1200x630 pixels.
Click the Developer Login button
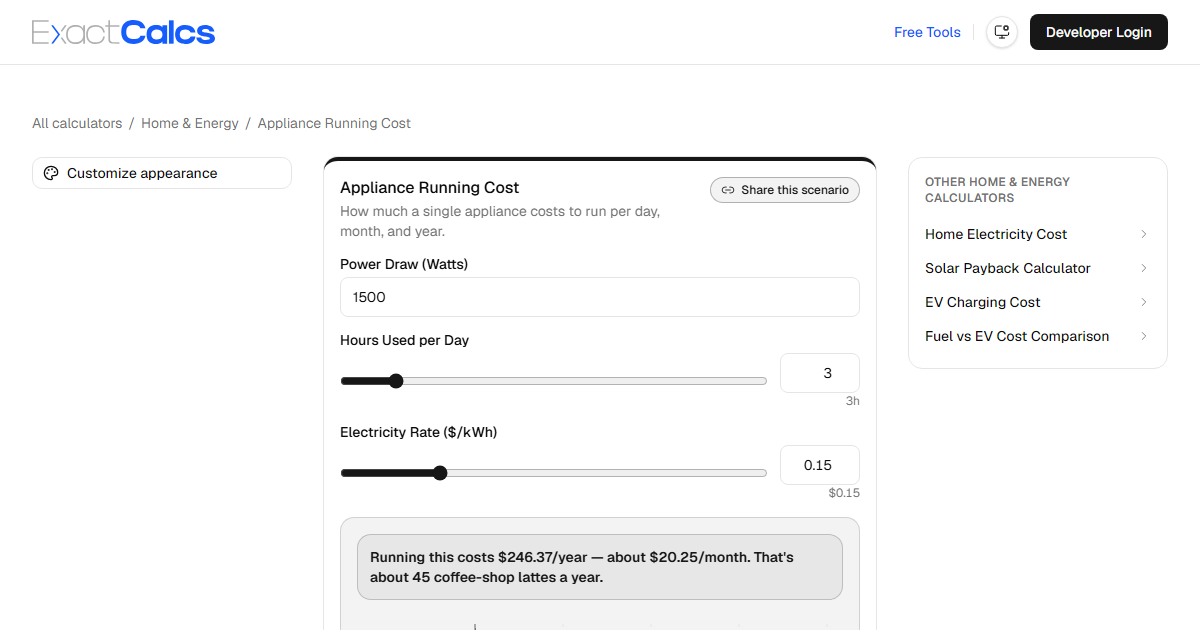click(x=1099, y=32)
